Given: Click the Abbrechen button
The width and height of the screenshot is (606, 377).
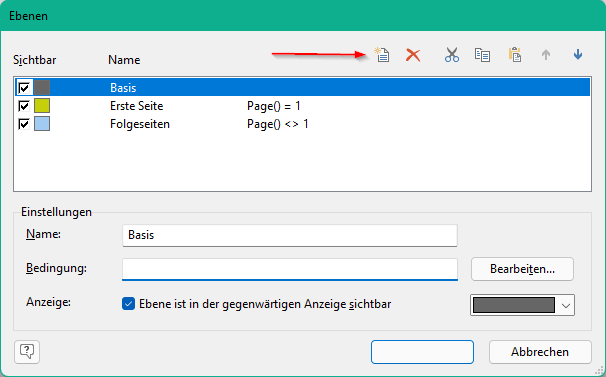Looking at the screenshot, I should pos(540,352).
